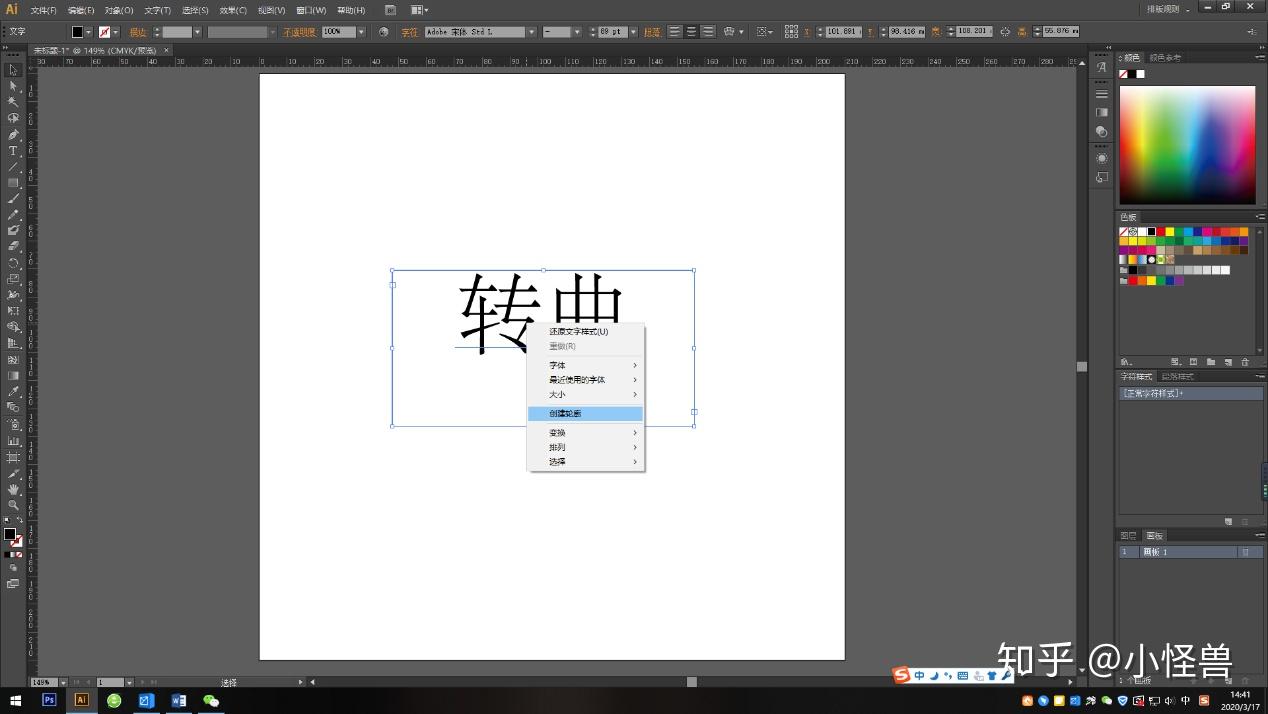Select the Pen tool
Viewport: 1268px width, 714px height.
(x=13, y=134)
